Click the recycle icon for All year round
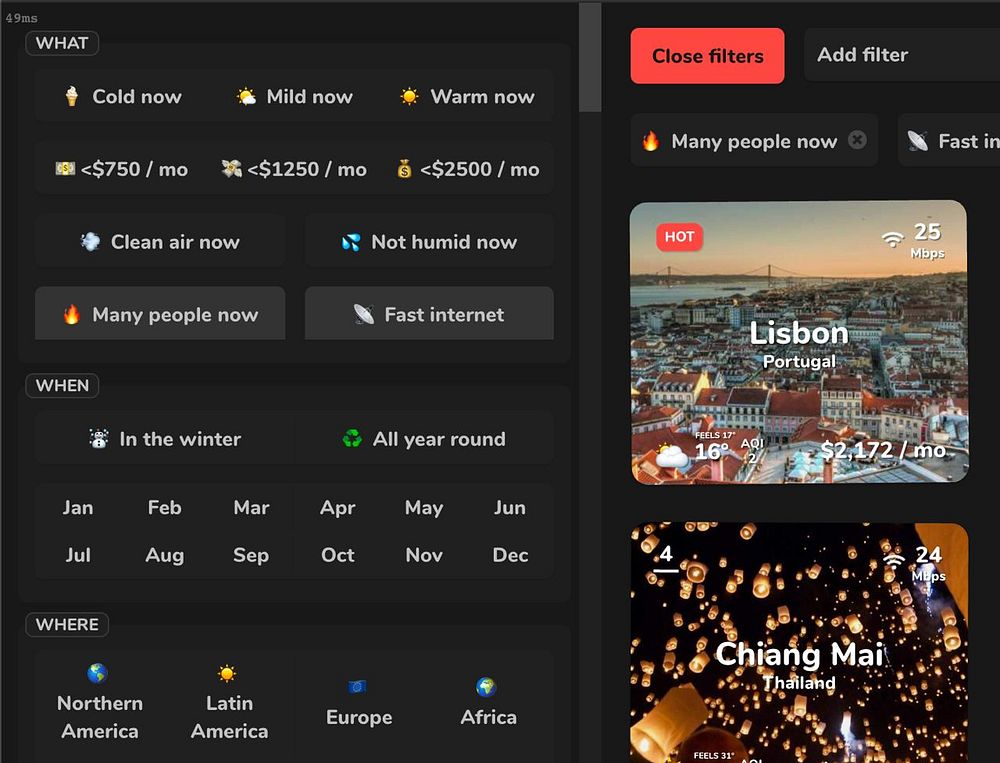This screenshot has width=1000, height=763. coord(352,439)
